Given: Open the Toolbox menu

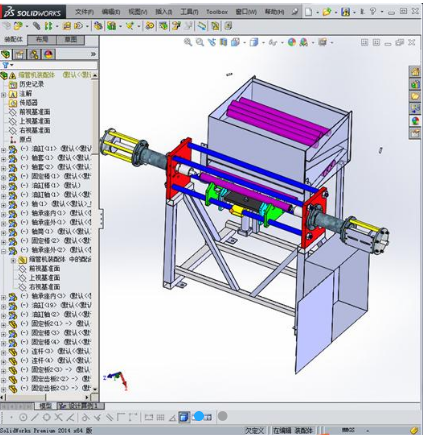Looking at the screenshot, I should coord(217,12).
